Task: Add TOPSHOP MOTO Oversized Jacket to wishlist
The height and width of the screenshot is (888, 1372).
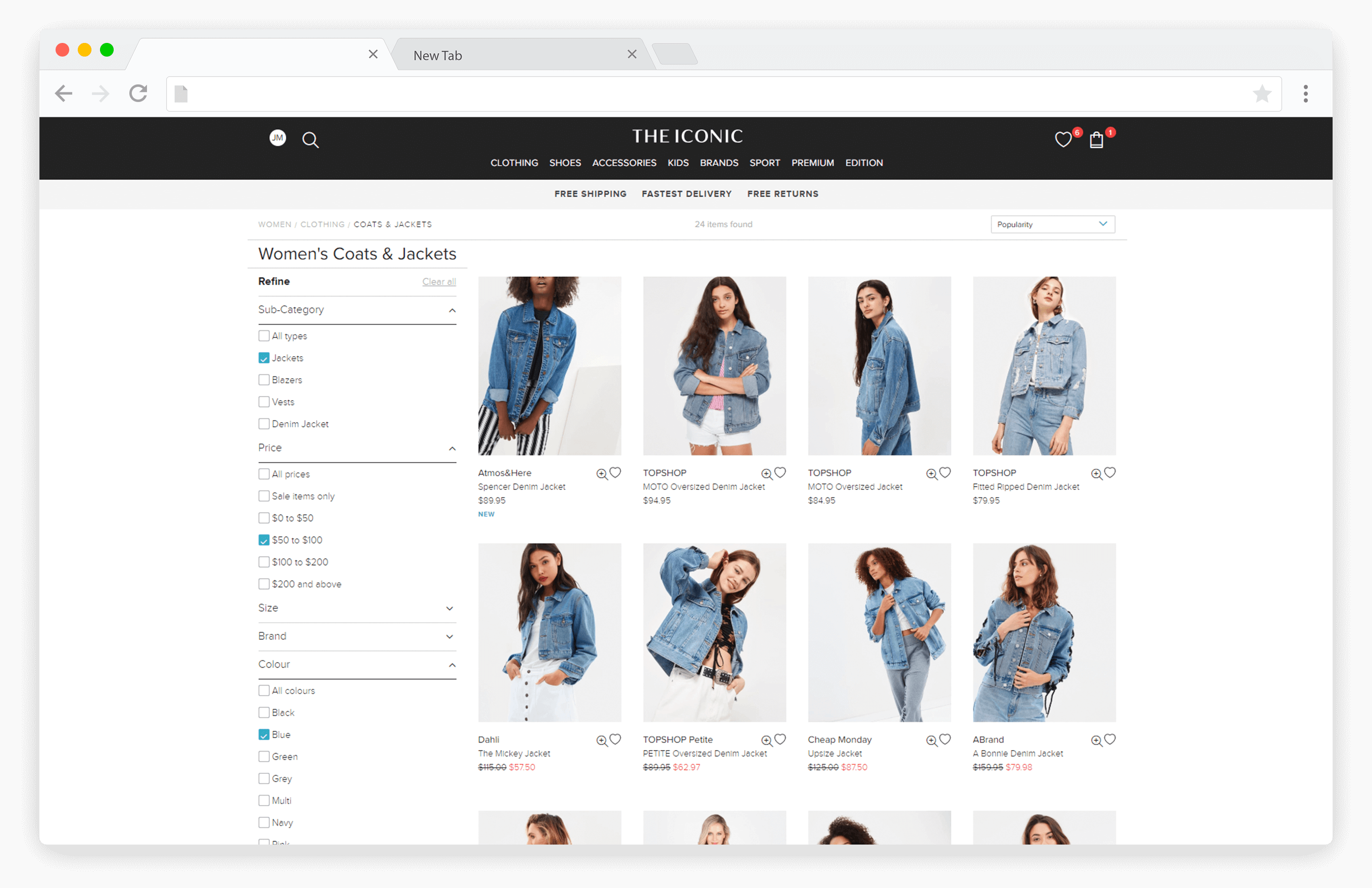Action: (x=945, y=472)
